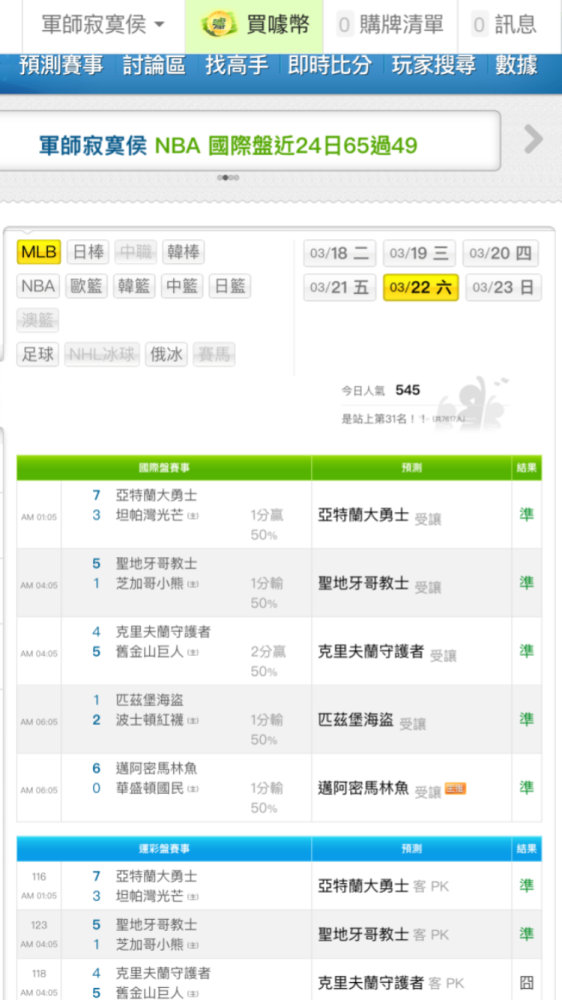Go to 預測賽事 in the navigation bar
Viewport: 562px width, 1000px height.
(x=61, y=66)
